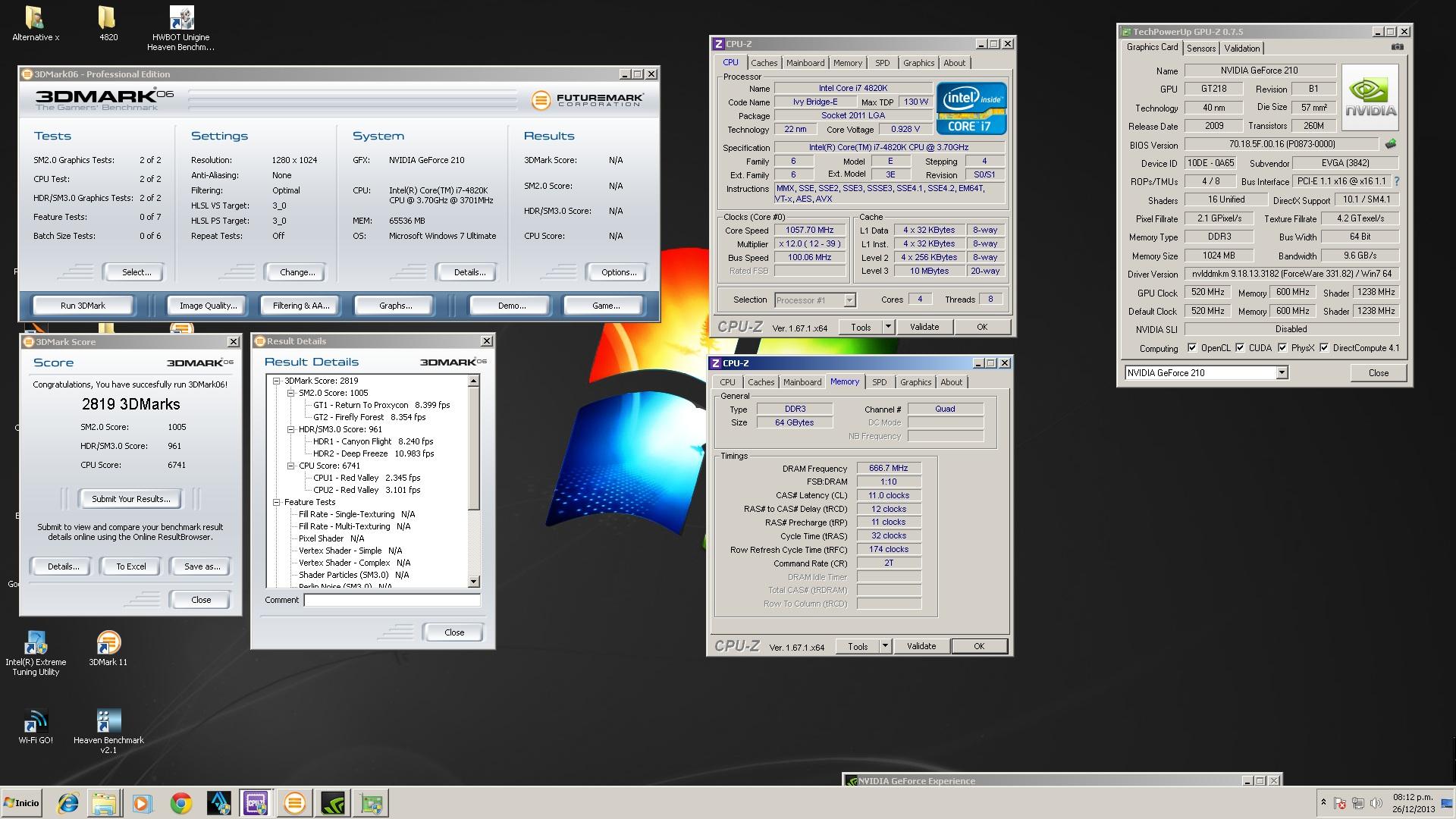Click the Filtering & AA... button in 3DMark06
Image resolution: width=1456 pixels, height=819 pixels.
[301, 306]
